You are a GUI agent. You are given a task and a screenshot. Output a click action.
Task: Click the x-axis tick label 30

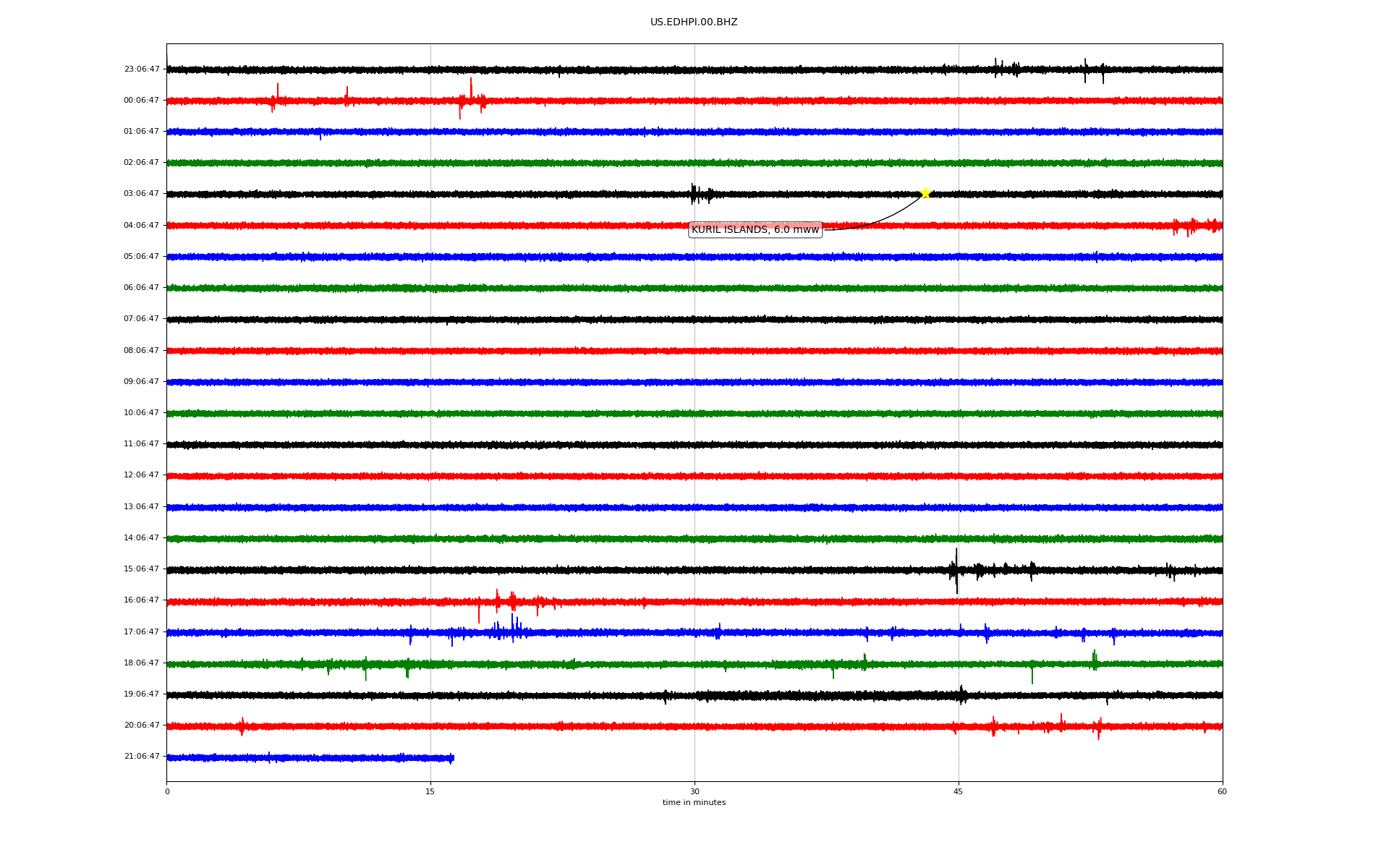(694, 792)
